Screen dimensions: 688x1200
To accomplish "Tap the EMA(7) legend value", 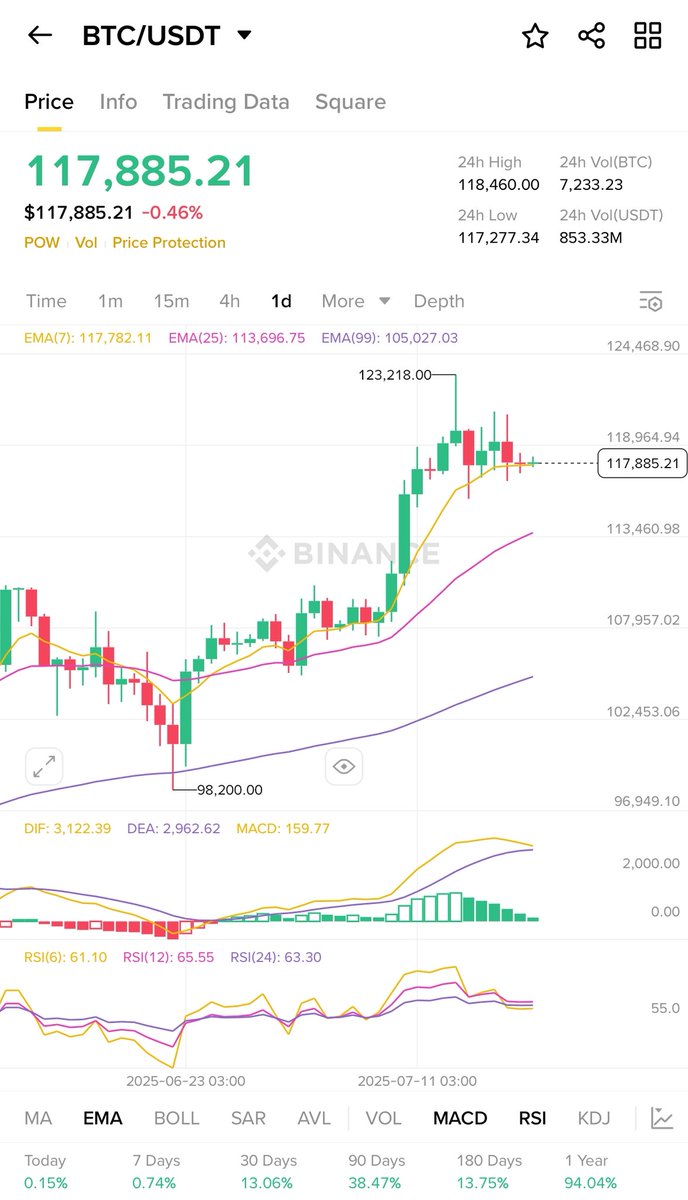I will pos(88,338).
